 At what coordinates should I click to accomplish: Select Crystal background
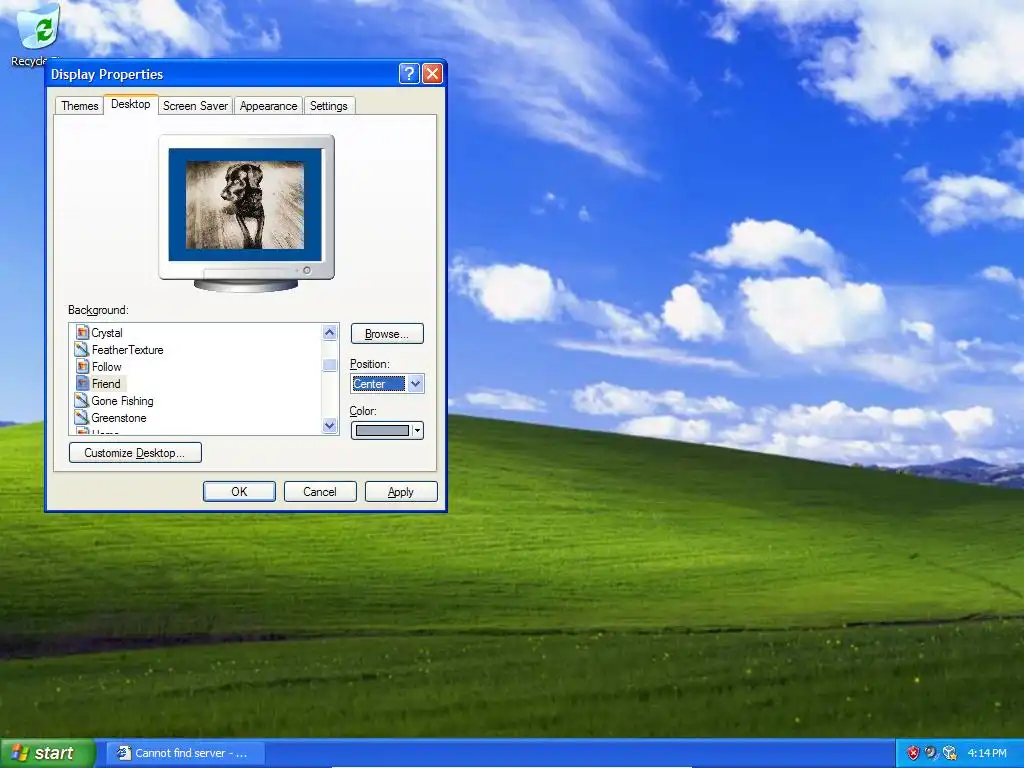(106, 332)
